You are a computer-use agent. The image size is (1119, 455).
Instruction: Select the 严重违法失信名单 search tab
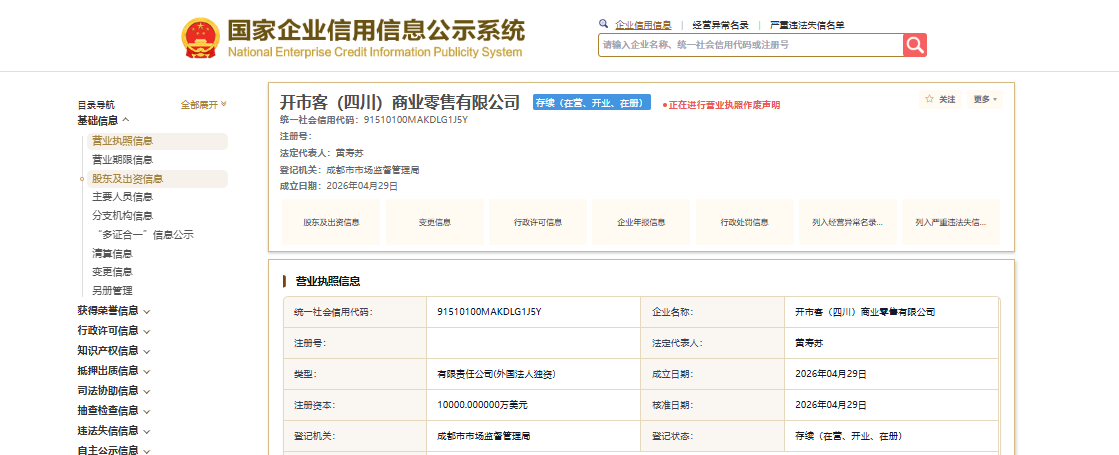(x=807, y=25)
